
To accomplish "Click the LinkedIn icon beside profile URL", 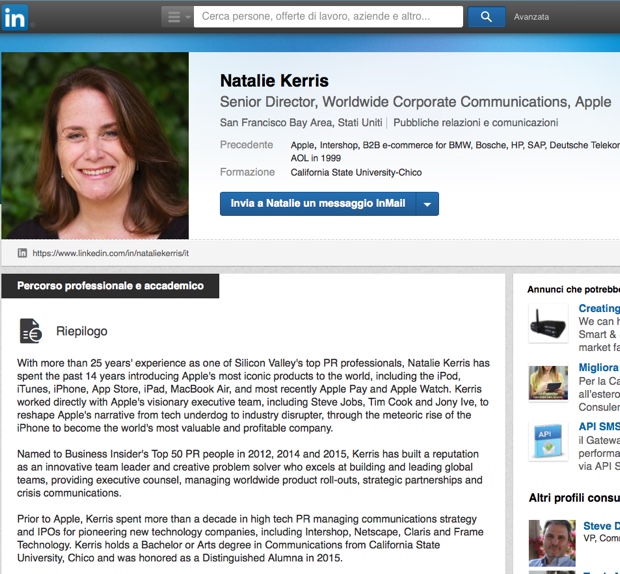I will pos(22,253).
